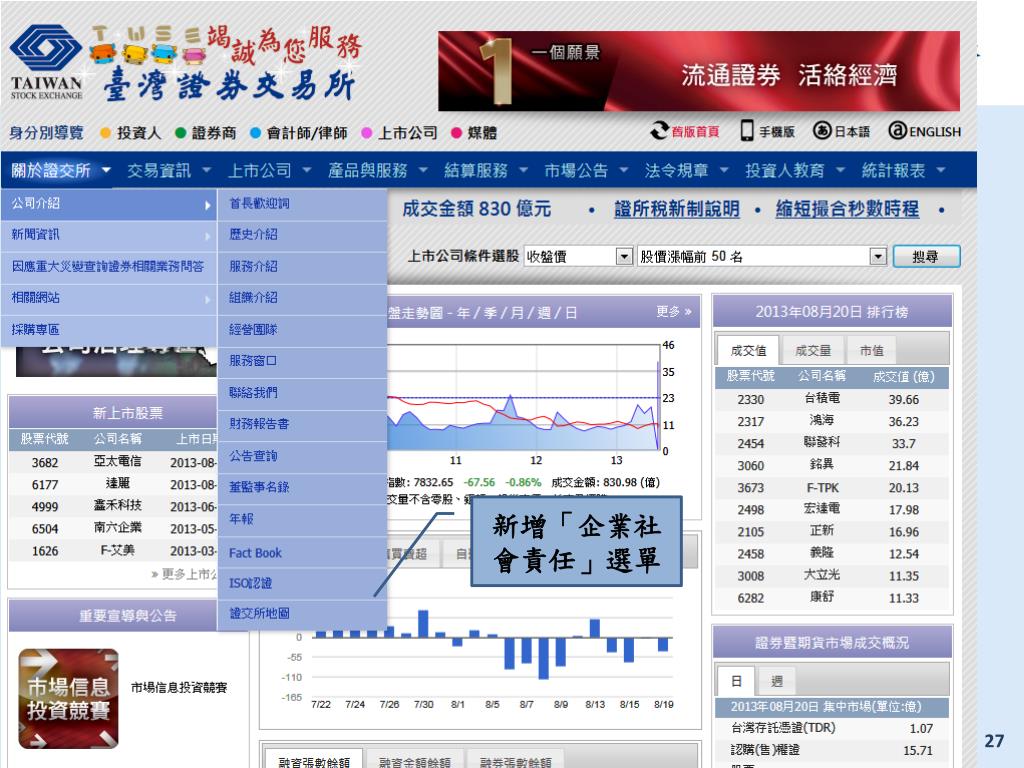Image resolution: width=1024 pixels, height=768 pixels.
Task: Switch to 成交量 ranking tab
Action: [x=813, y=351]
